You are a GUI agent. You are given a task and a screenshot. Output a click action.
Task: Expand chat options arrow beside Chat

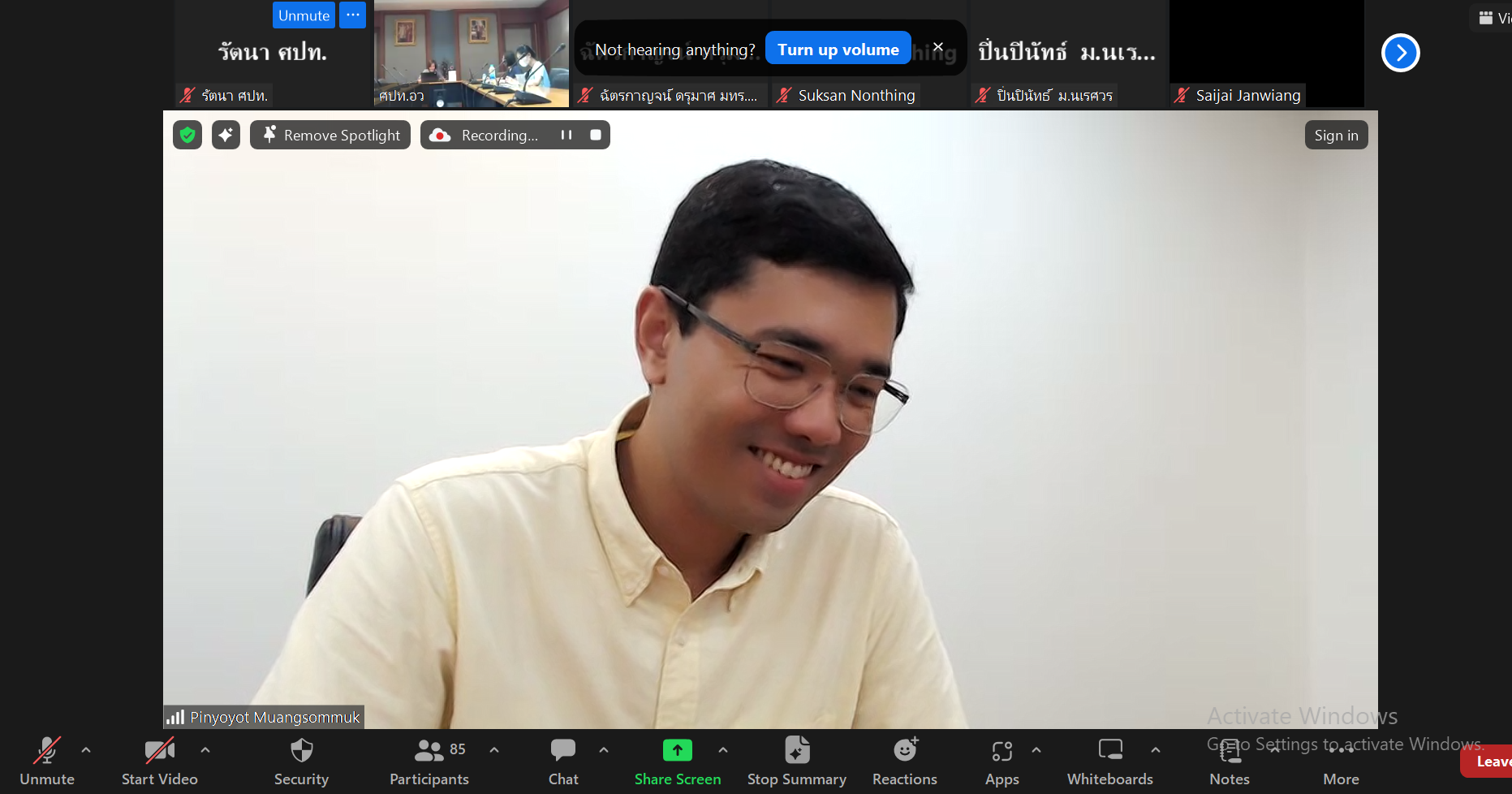604,750
